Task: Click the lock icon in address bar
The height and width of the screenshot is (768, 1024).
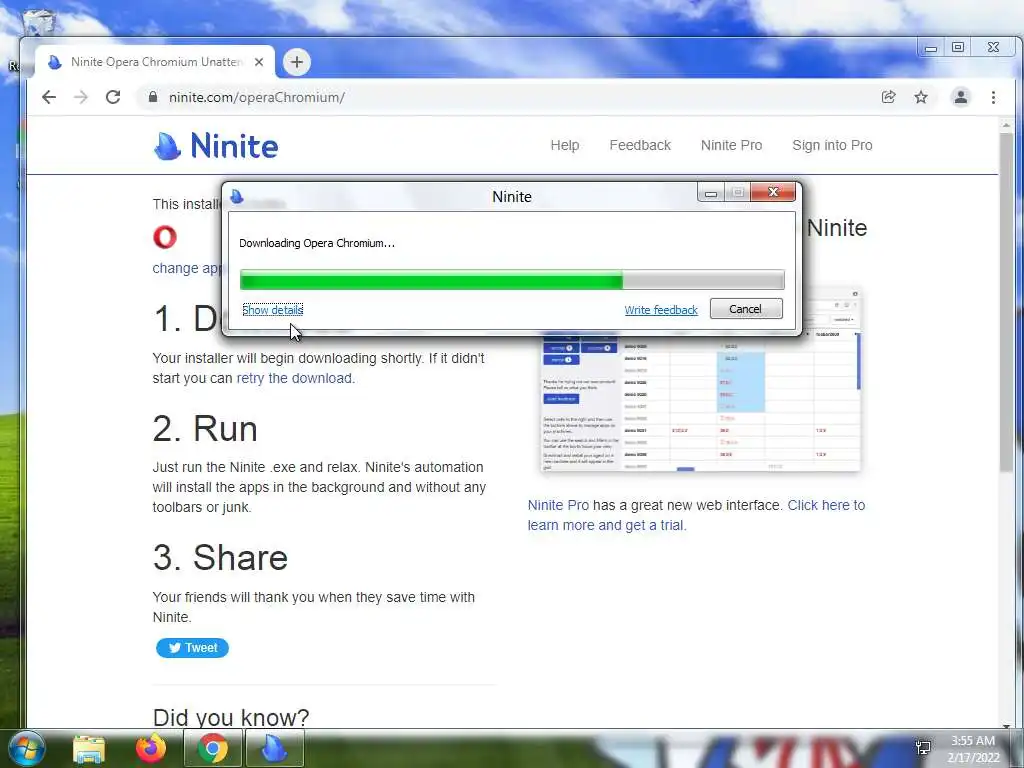Action: (153, 97)
